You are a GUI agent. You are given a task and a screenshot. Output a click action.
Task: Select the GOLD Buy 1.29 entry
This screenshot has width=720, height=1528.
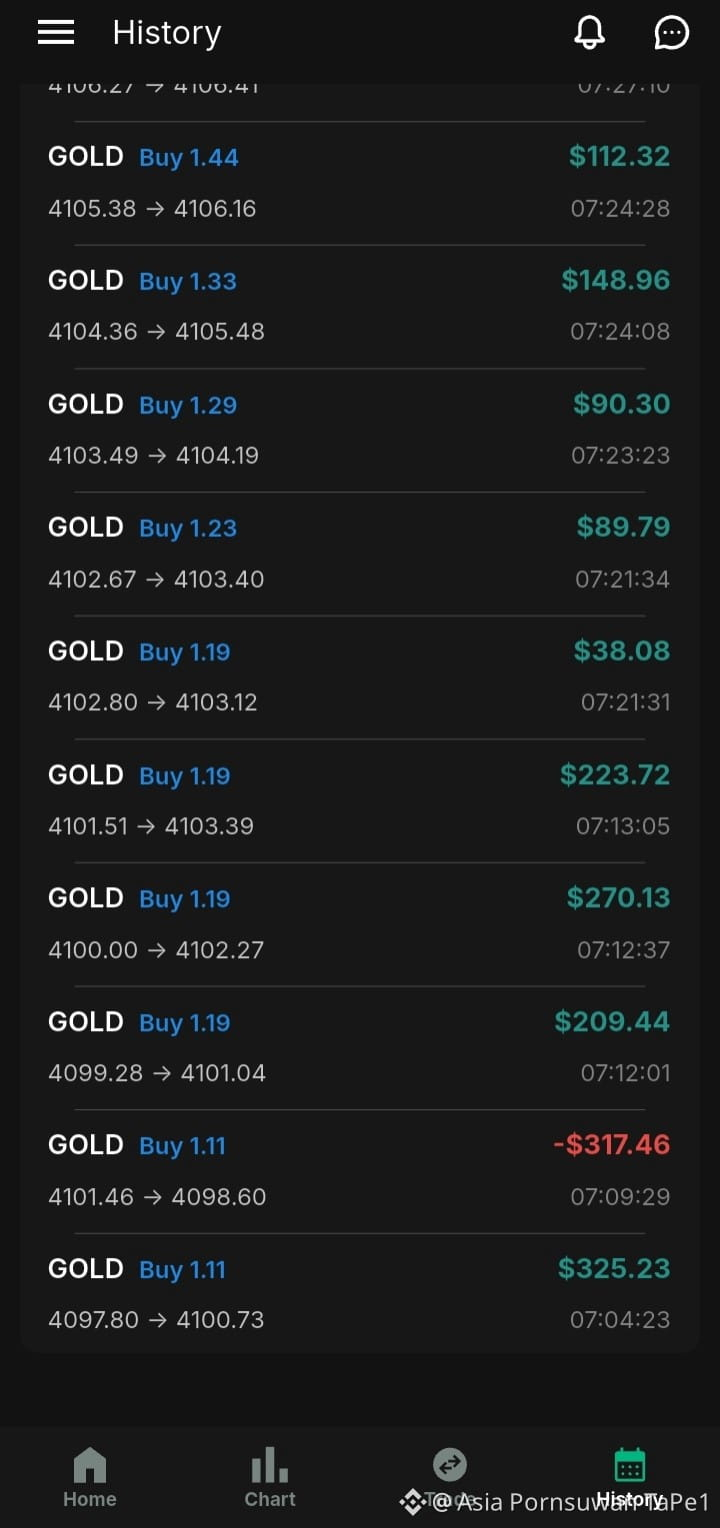click(359, 430)
